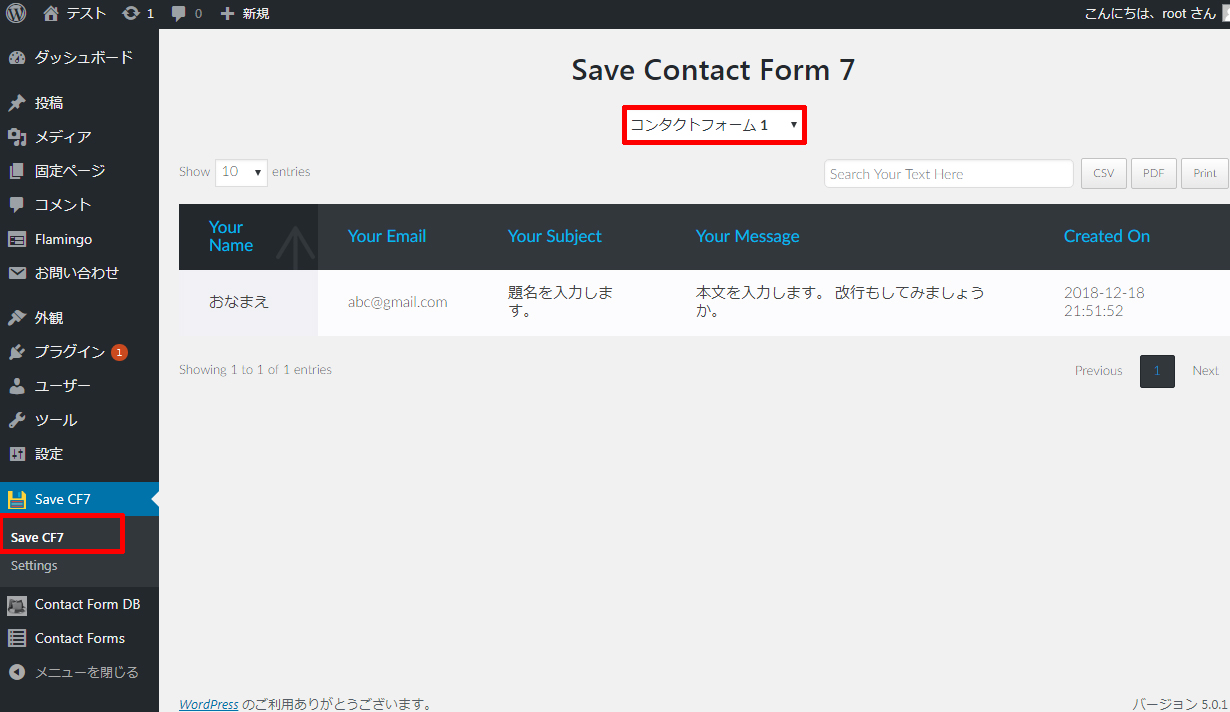Viewport: 1230px width, 712px height.
Task: Click the PDF export button
Action: point(1153,173)
